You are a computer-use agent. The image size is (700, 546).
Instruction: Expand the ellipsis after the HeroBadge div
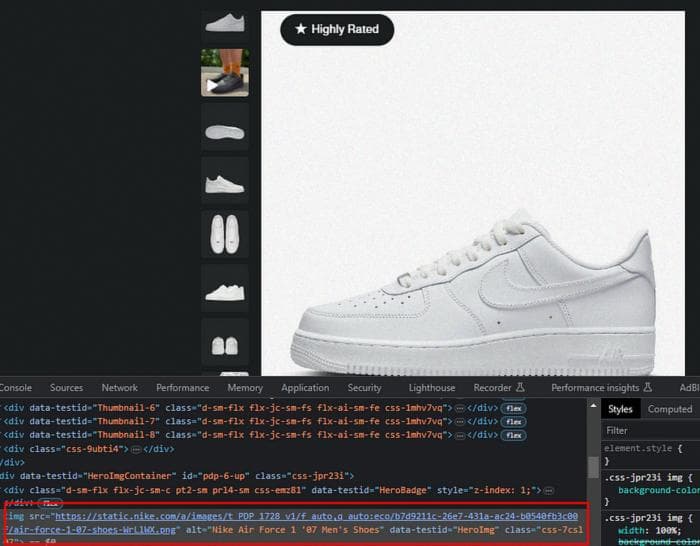[x=549, y=491]
